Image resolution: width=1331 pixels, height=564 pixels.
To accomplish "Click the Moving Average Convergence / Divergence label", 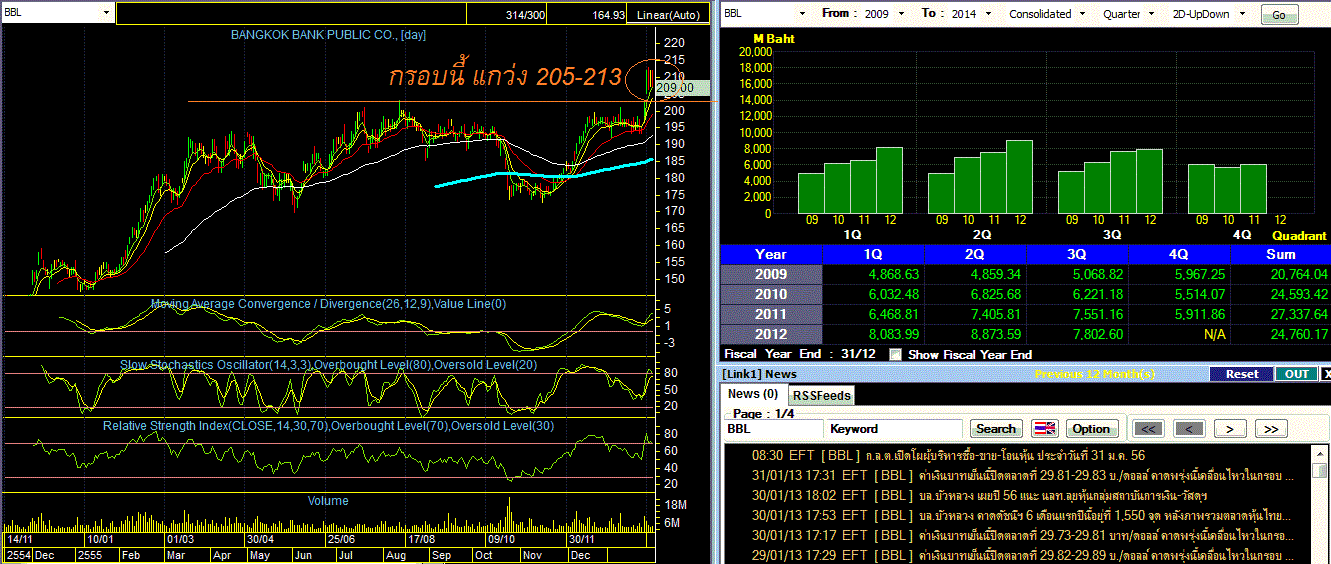I will [x=328, y=304].
